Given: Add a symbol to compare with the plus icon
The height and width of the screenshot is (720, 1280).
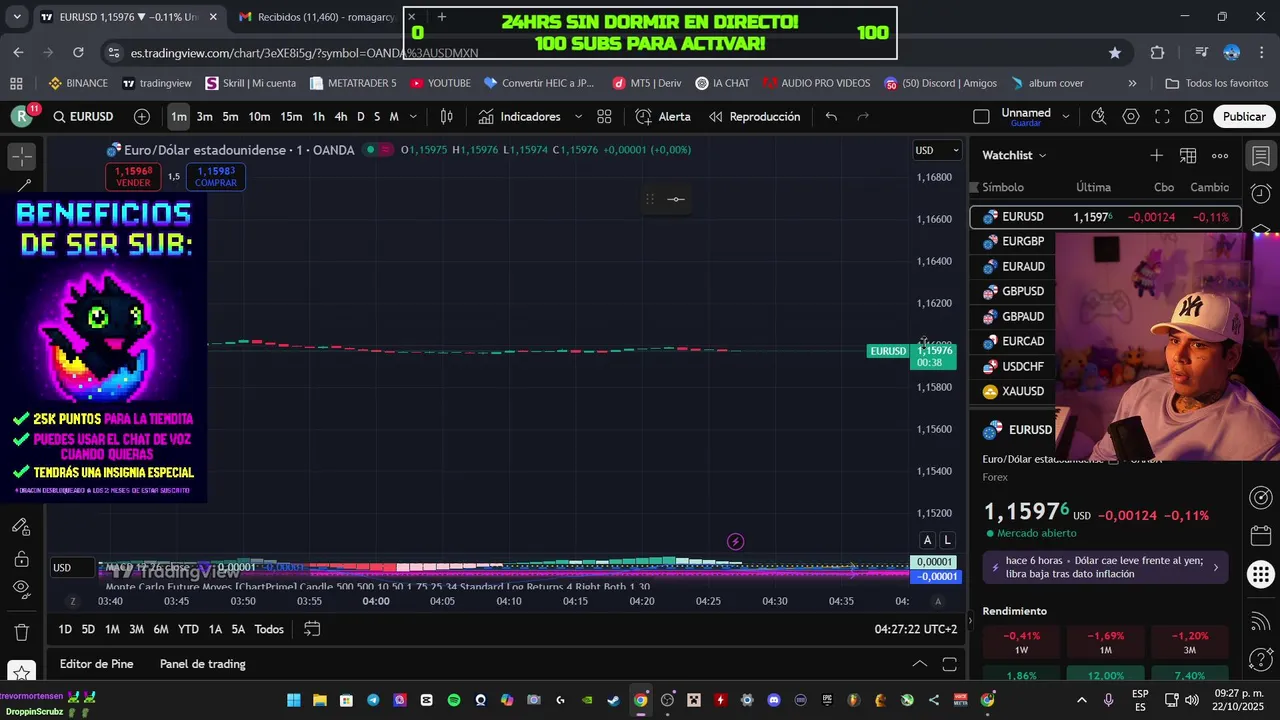Looking at the screenshot, I should coord(142,117).
